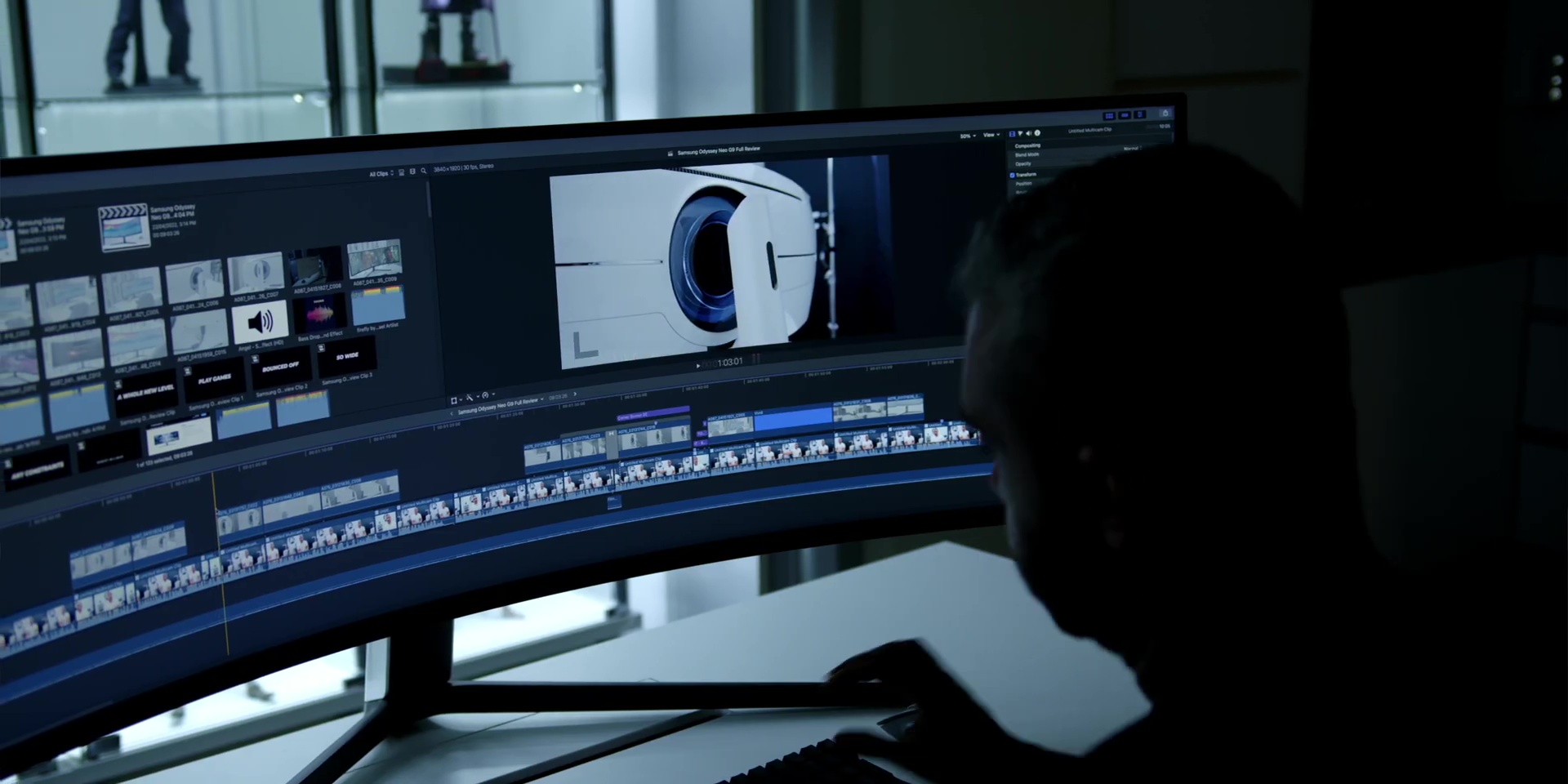Click the Untitled Multicam Clip inspector title
The height and width of the screenshot is (784, 1568).
click(x=1090, y=130)
